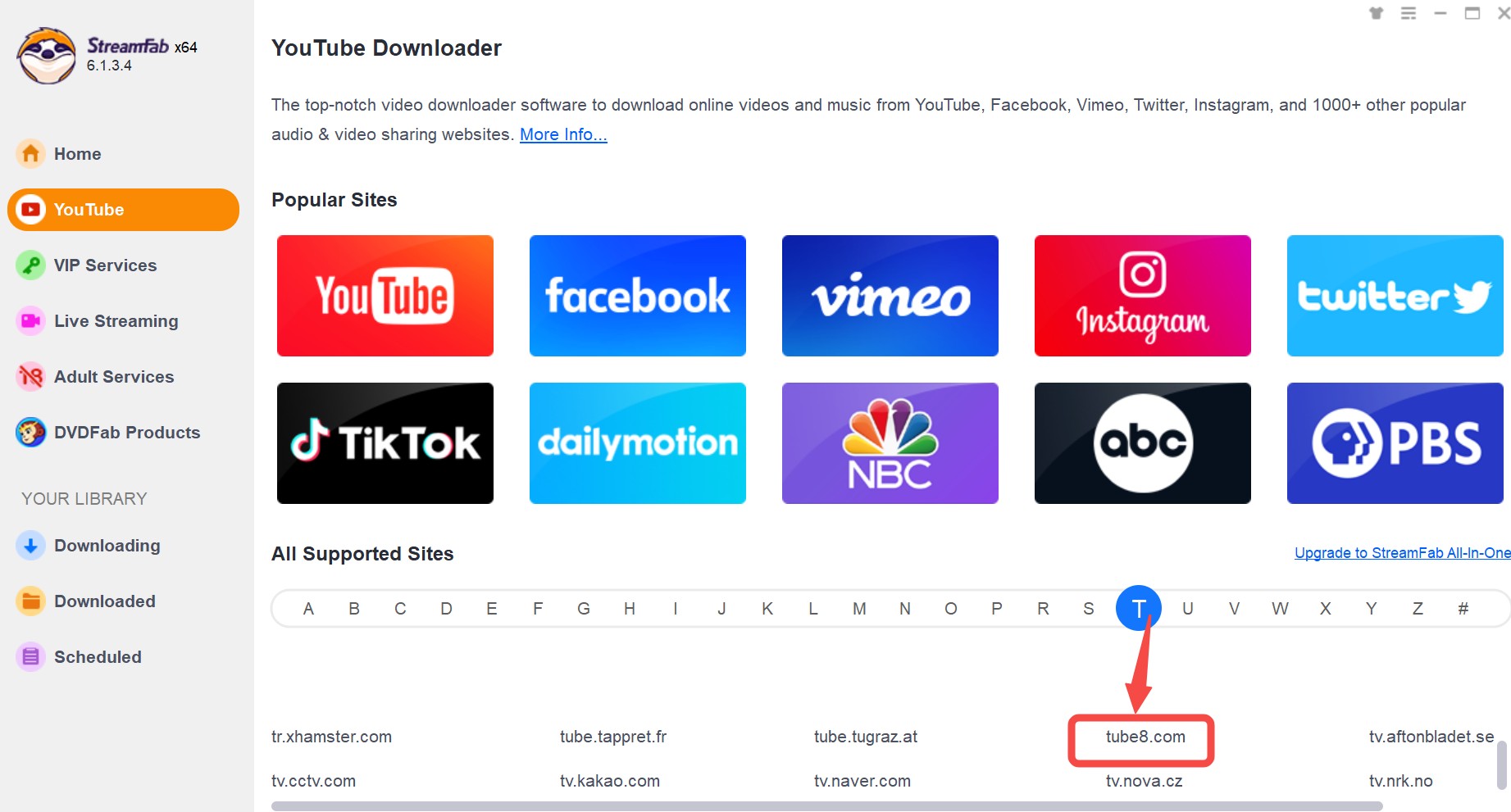
Task: Open the hamburger menu in title bar
Action: click(1409, 13)
